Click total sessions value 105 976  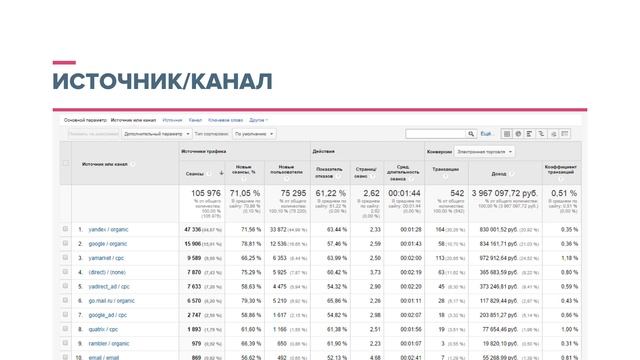coord(206,193)
